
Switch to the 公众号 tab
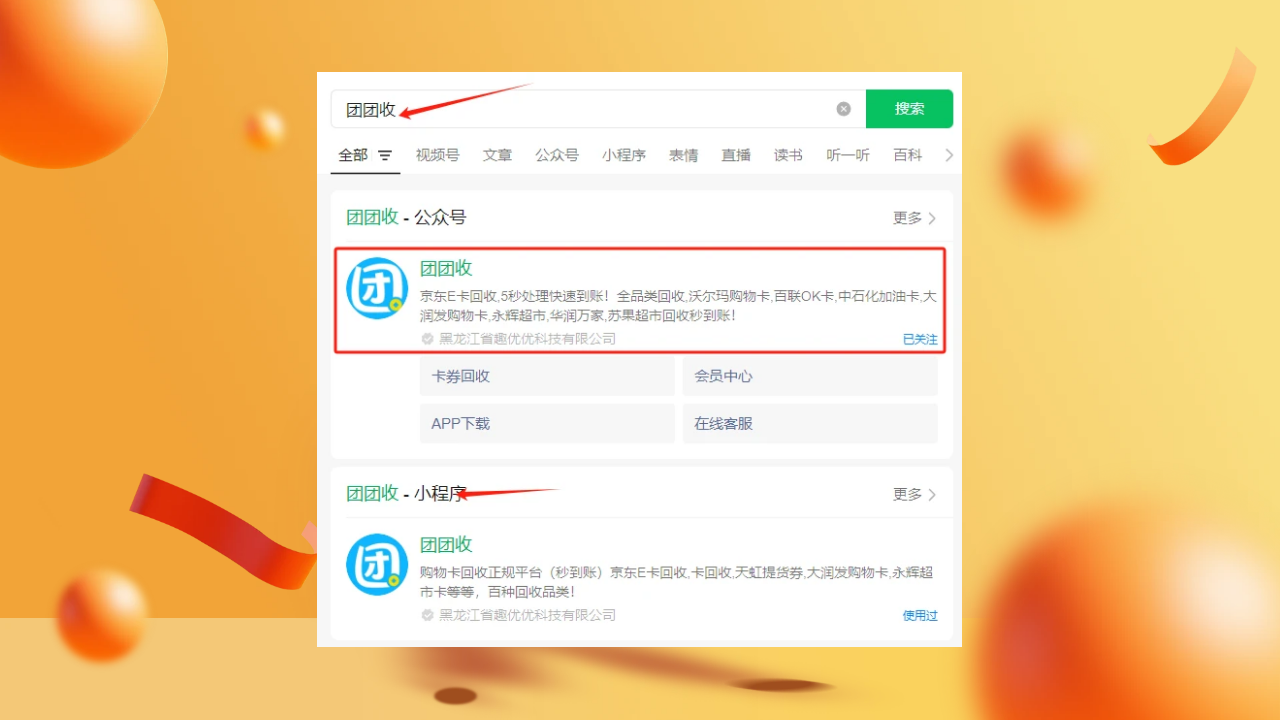pyautogui.click(x=557, y=155)
